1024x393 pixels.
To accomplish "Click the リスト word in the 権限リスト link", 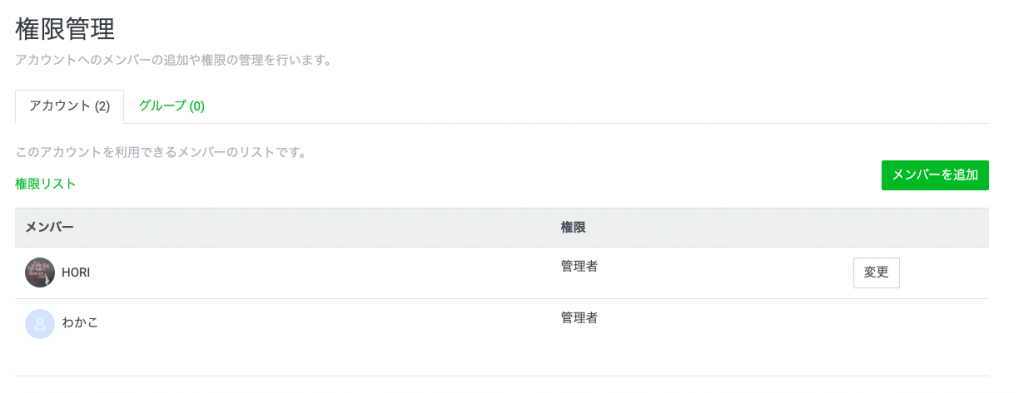I will click(58, 184).
